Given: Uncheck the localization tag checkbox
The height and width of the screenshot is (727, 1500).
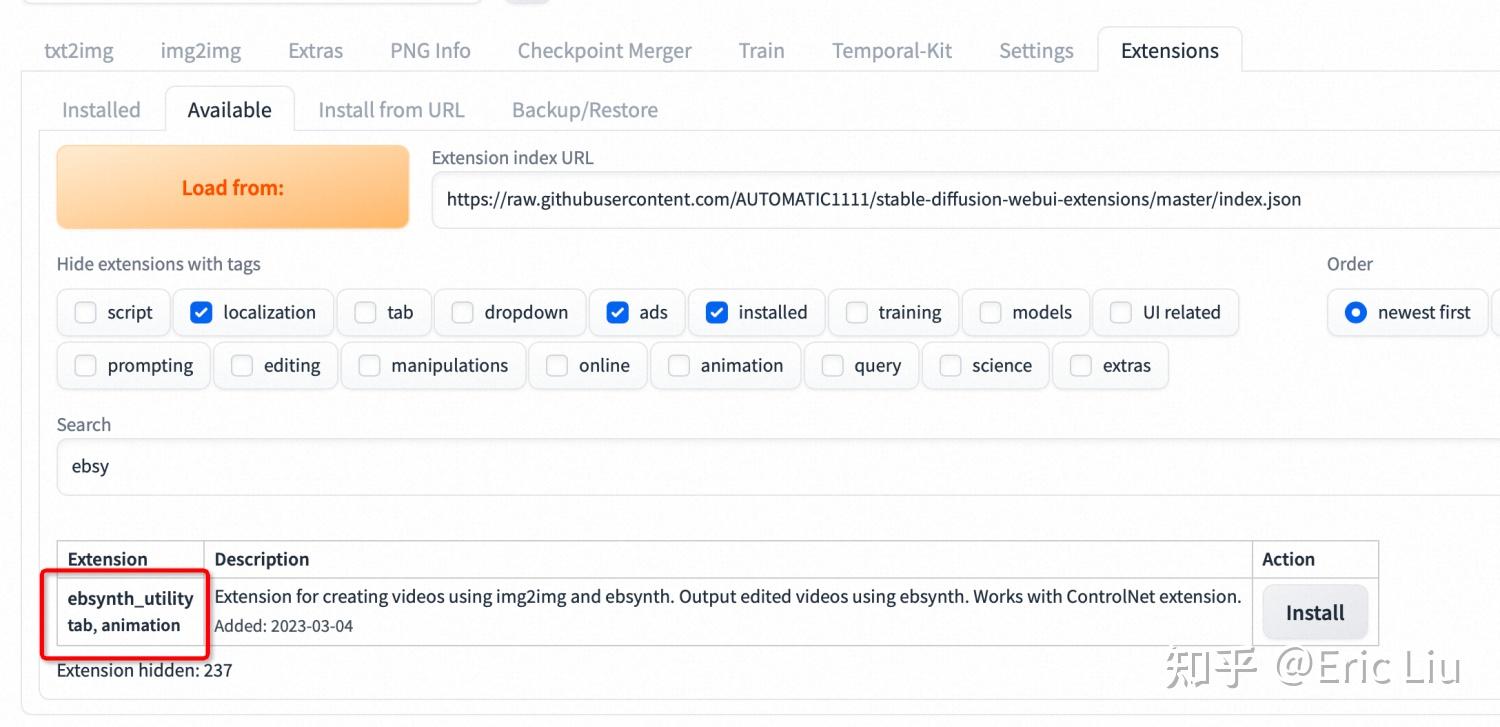Looking at the screenshot, I should tap(201, 313).
